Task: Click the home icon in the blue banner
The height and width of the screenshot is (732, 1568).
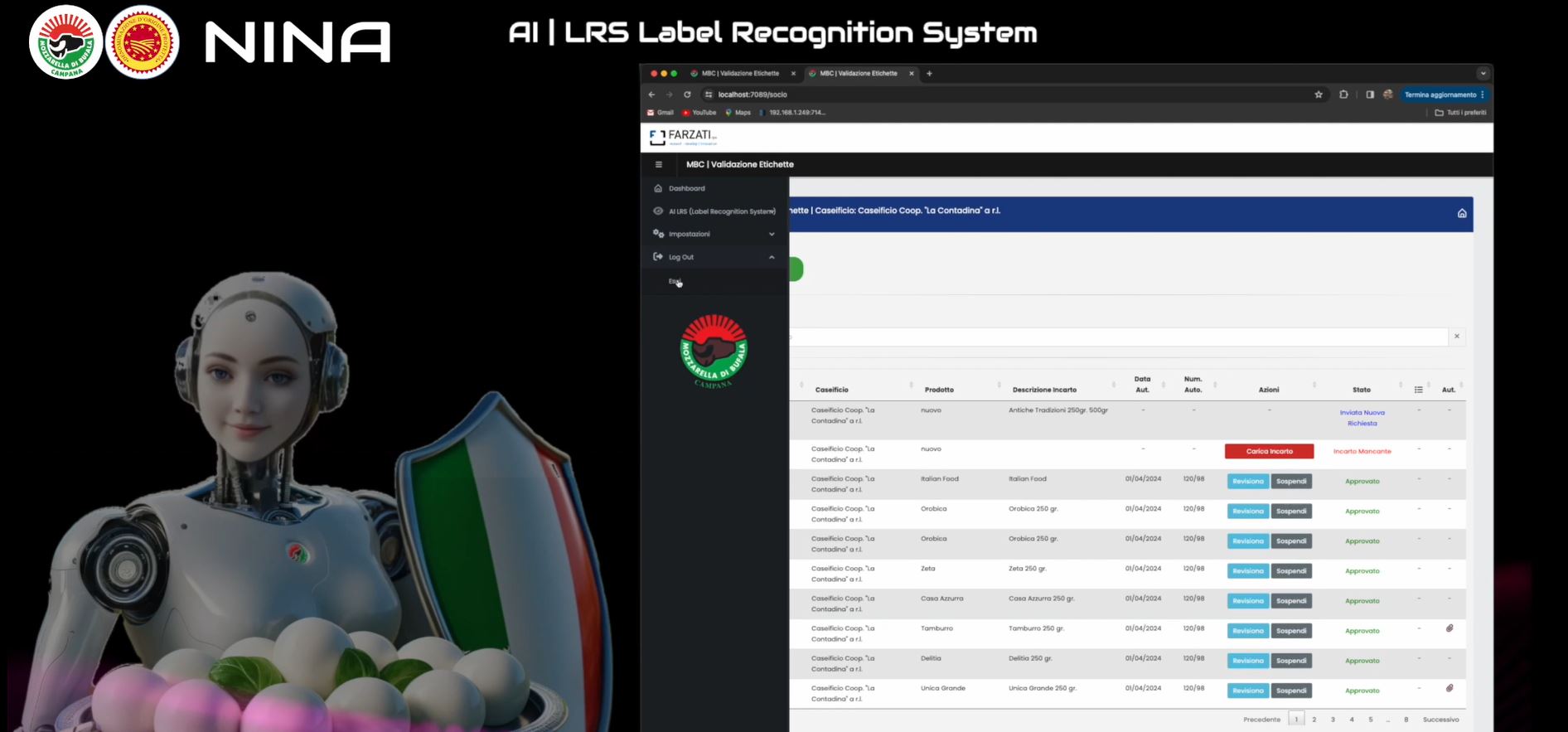Action: pos(1462,214)
